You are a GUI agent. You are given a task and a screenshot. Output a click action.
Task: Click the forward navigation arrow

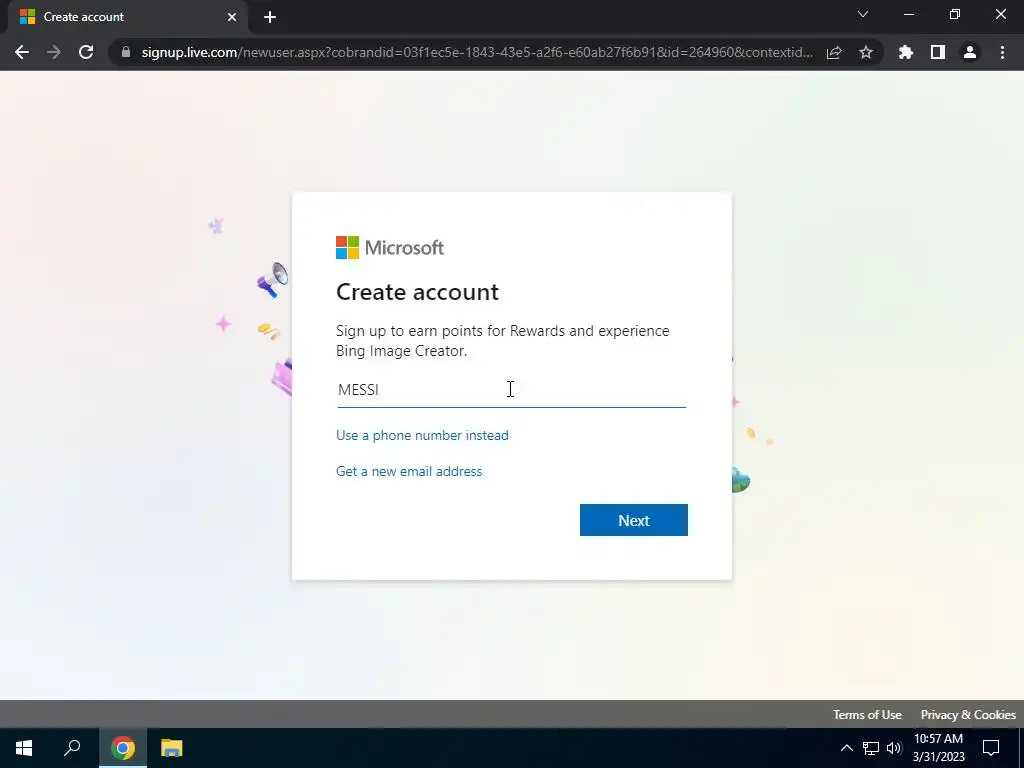pos(54,52)
